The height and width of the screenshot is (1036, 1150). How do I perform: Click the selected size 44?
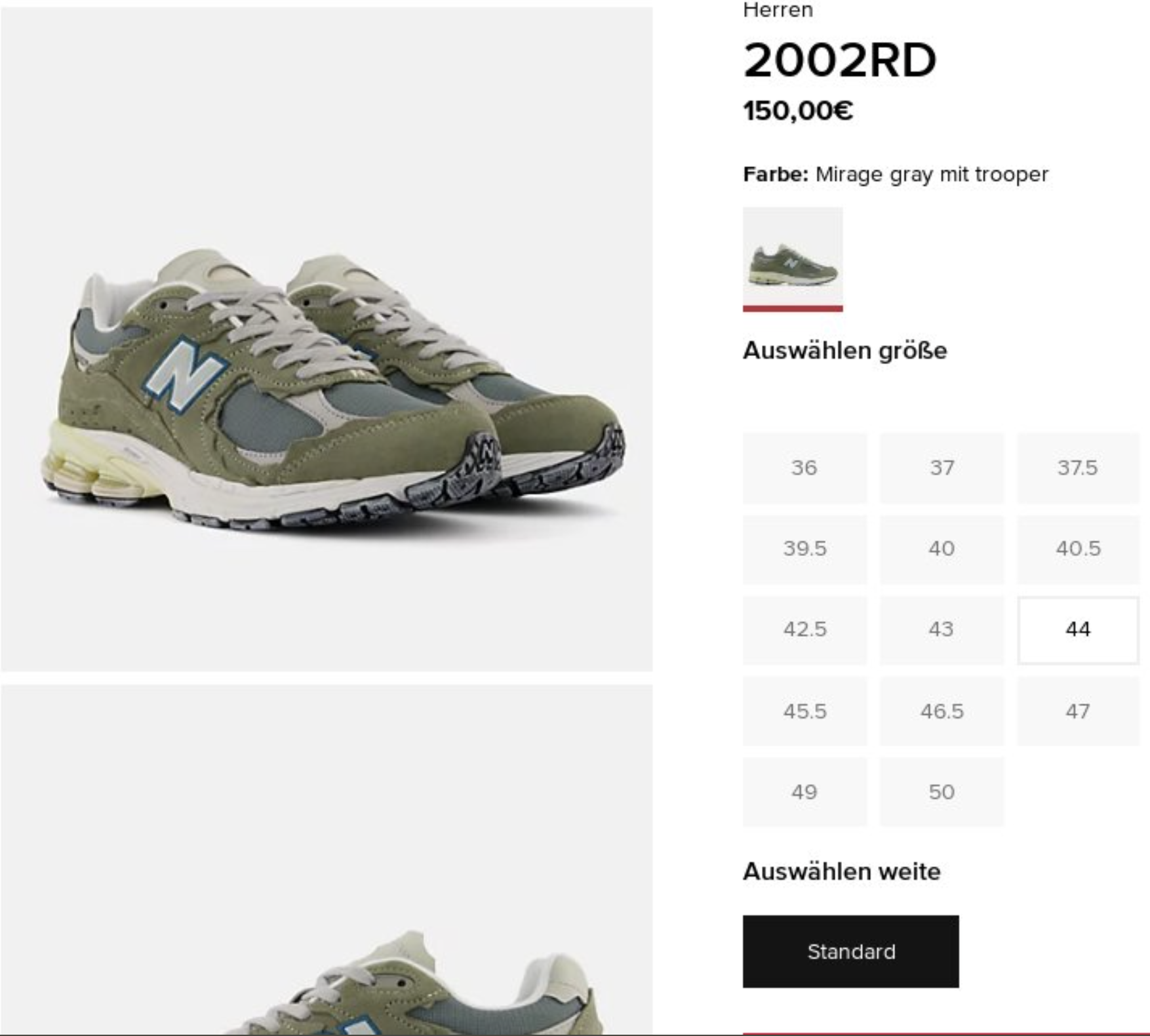pyautogui.click(x=1078, y=630)
